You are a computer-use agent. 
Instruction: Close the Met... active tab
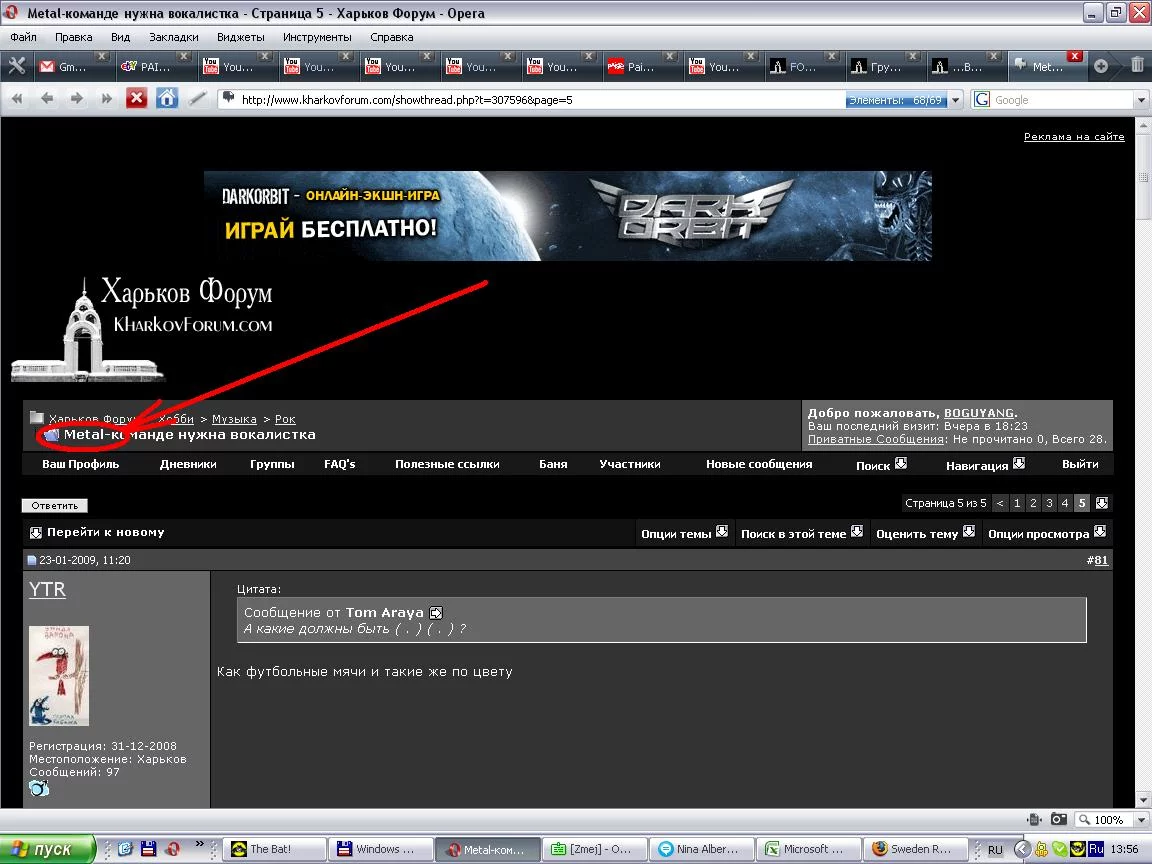coord(1075,57)
